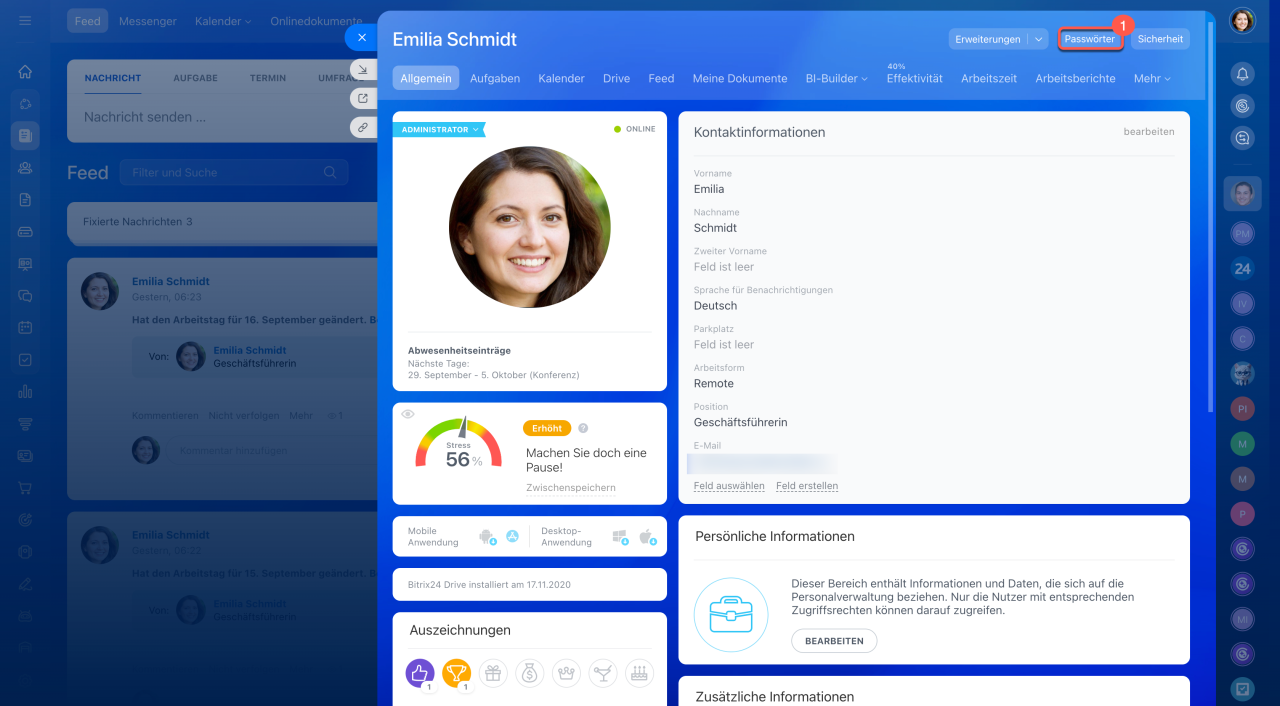Open the shopping cart icon in sidebar
The image size is (1280, 706).
pyautogui.click(x=25, y=488)
